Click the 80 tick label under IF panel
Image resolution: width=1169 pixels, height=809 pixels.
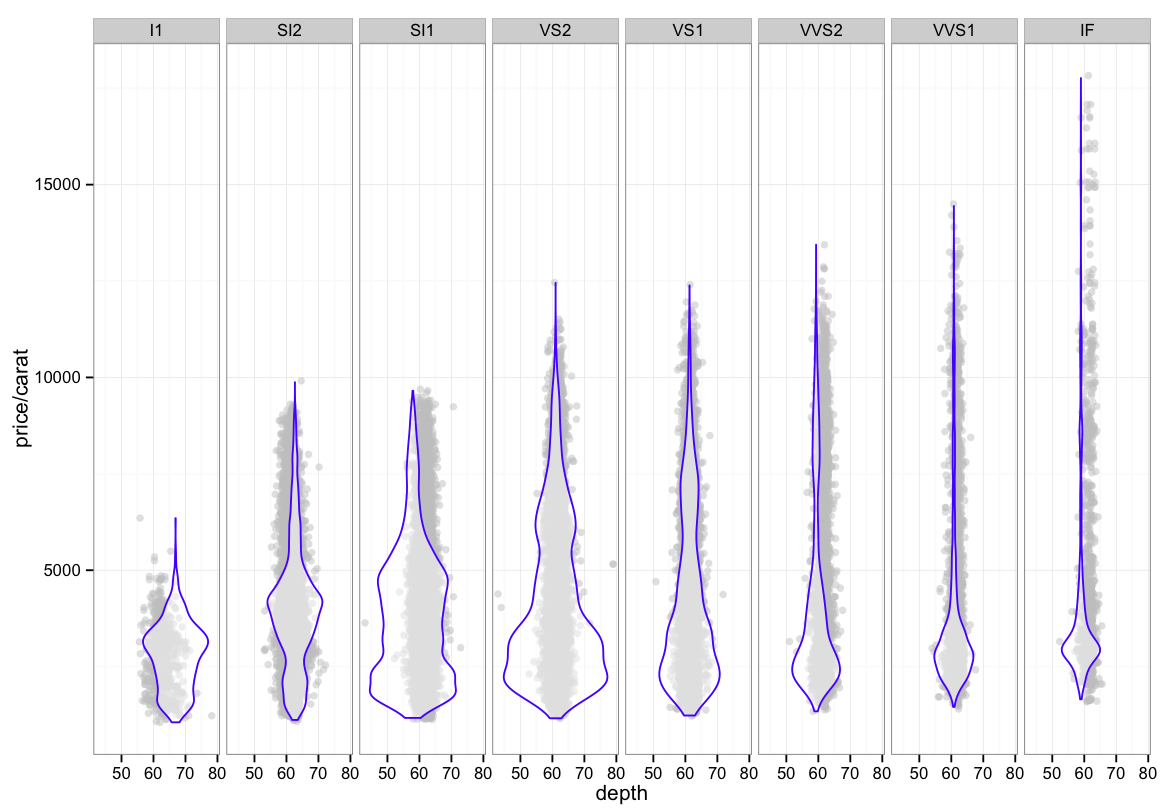[x=1147, y=772]
